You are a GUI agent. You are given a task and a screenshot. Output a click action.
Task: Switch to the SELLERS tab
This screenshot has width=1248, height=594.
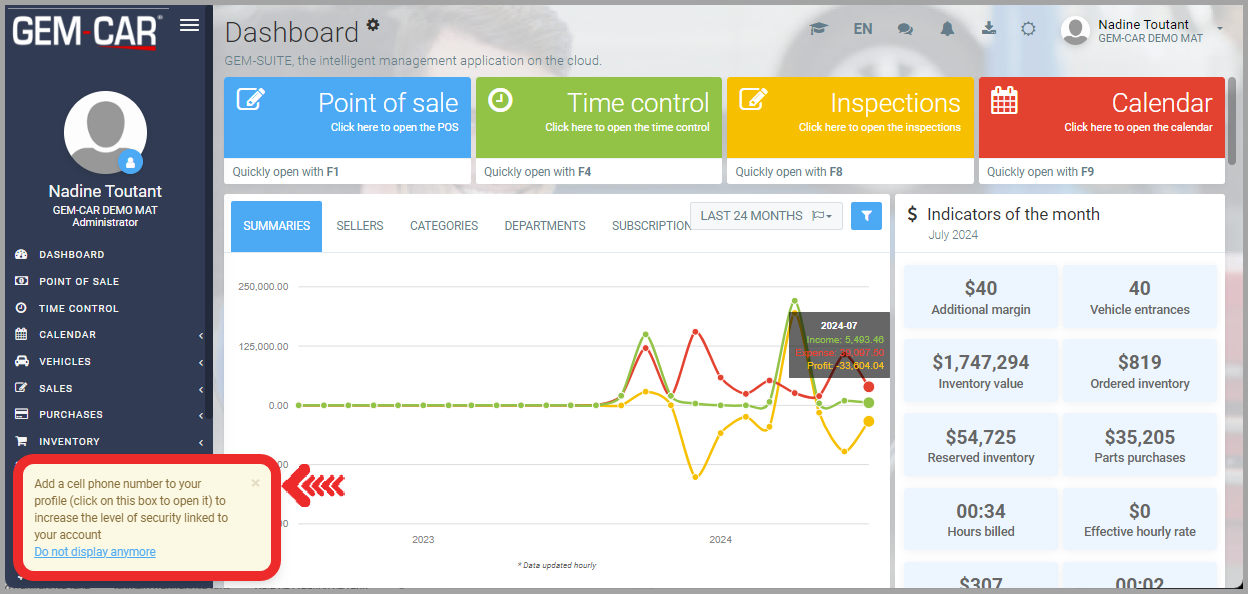[x=359, y=226]
